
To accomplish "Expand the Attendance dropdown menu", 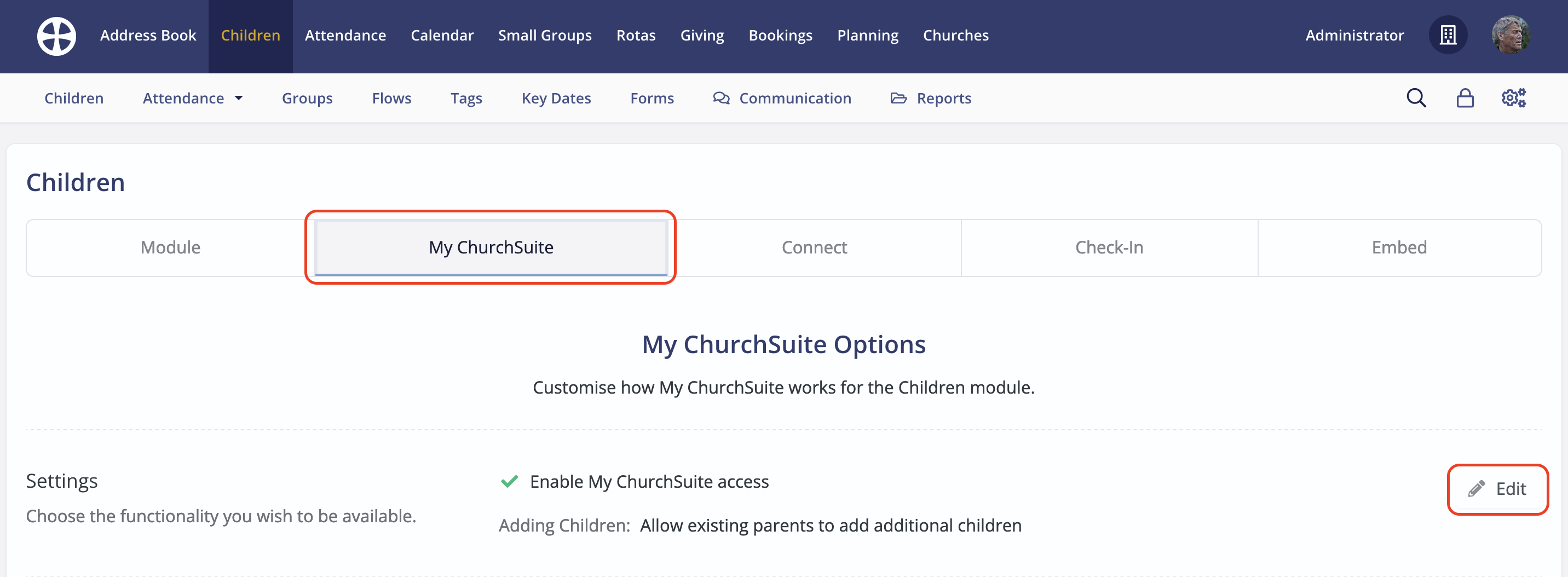I will [x=193, y=97].
